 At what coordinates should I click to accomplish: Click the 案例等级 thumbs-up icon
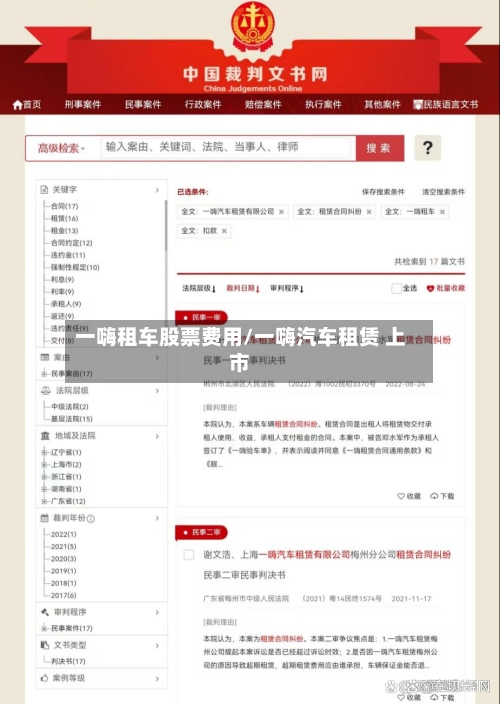point(44,678)
